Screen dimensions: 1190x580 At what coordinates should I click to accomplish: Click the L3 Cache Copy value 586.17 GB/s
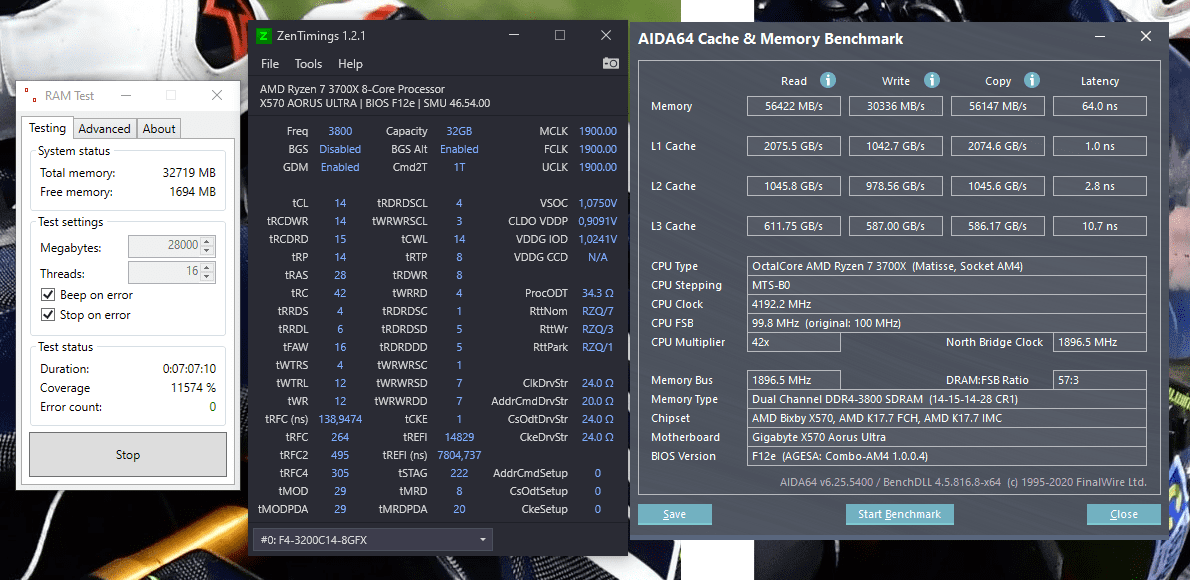997,226
